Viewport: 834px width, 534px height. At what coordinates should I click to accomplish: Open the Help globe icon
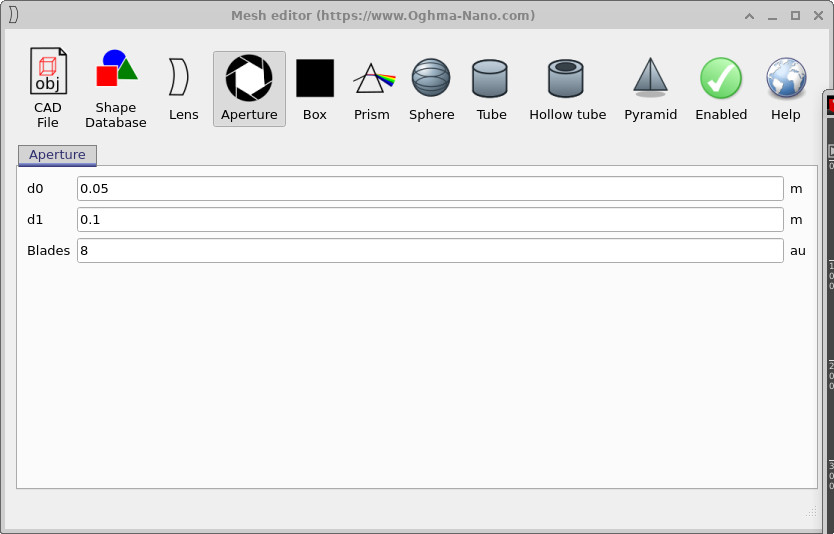(x=786, y=88)
